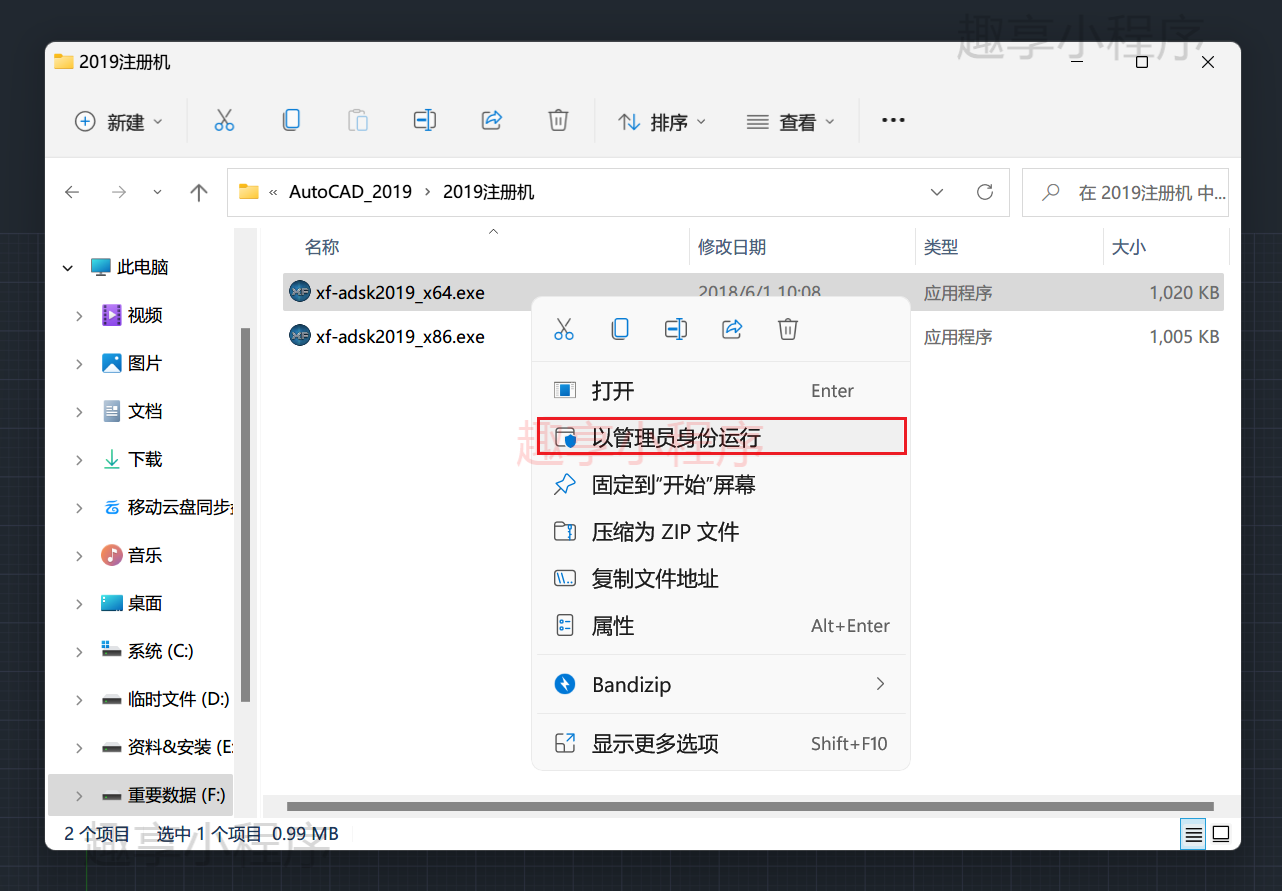The height and width of the screenshot is (891, 1282).
Task: Expand the 文档 folder node
Action: pyautogui.click(x=79, y=412)
